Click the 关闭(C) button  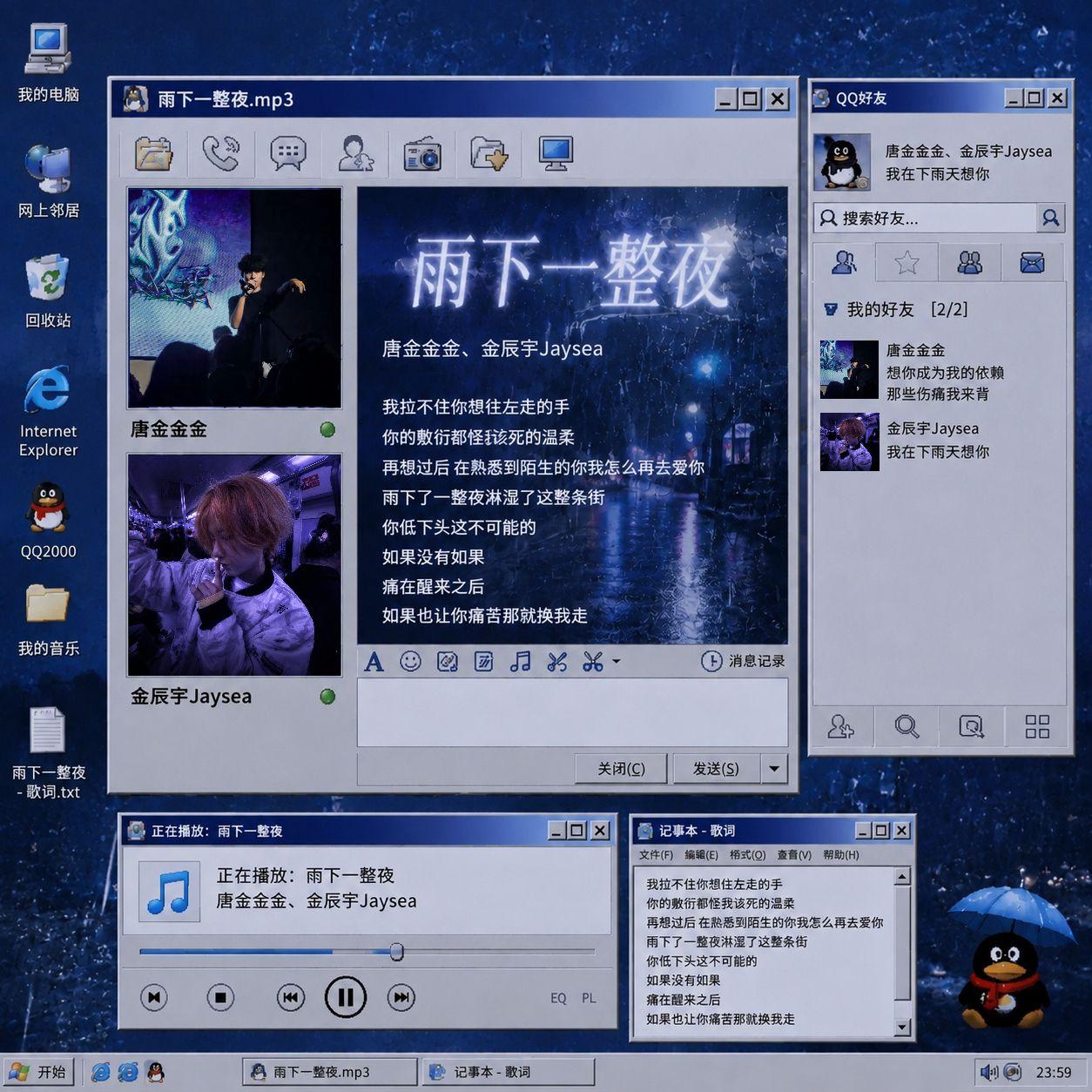(x=621, y=769)
